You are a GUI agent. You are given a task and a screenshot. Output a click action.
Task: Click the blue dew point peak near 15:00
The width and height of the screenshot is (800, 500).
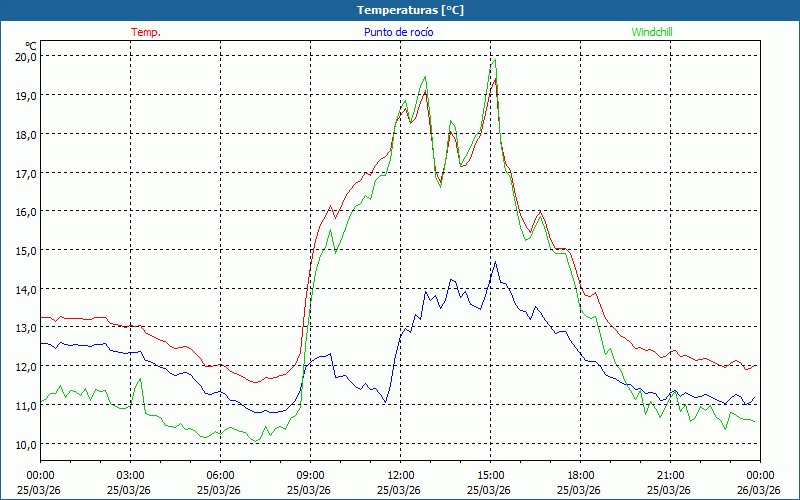[495, 263]
